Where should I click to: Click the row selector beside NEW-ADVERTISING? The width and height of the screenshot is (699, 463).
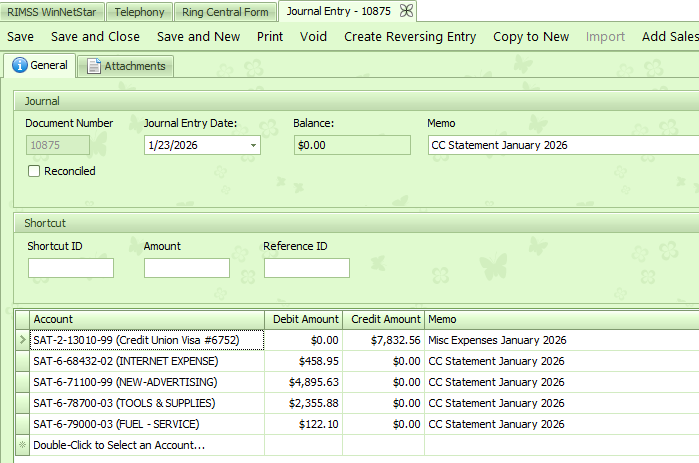pos(23,382)
